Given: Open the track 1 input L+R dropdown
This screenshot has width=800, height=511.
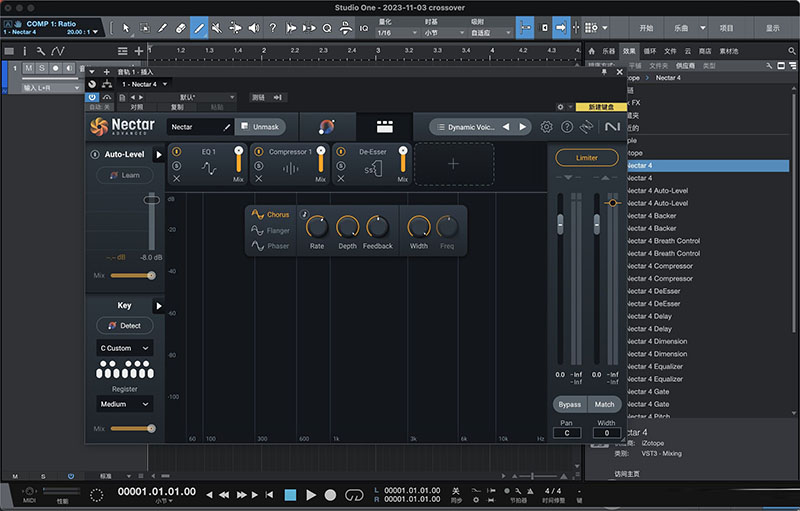Looking at the screenshot, I should point(51,88).
